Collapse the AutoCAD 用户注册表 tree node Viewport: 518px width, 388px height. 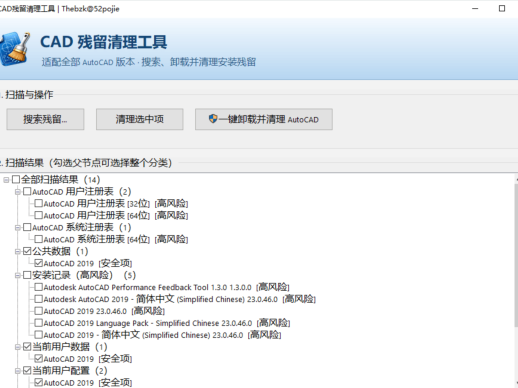(18, 192)
